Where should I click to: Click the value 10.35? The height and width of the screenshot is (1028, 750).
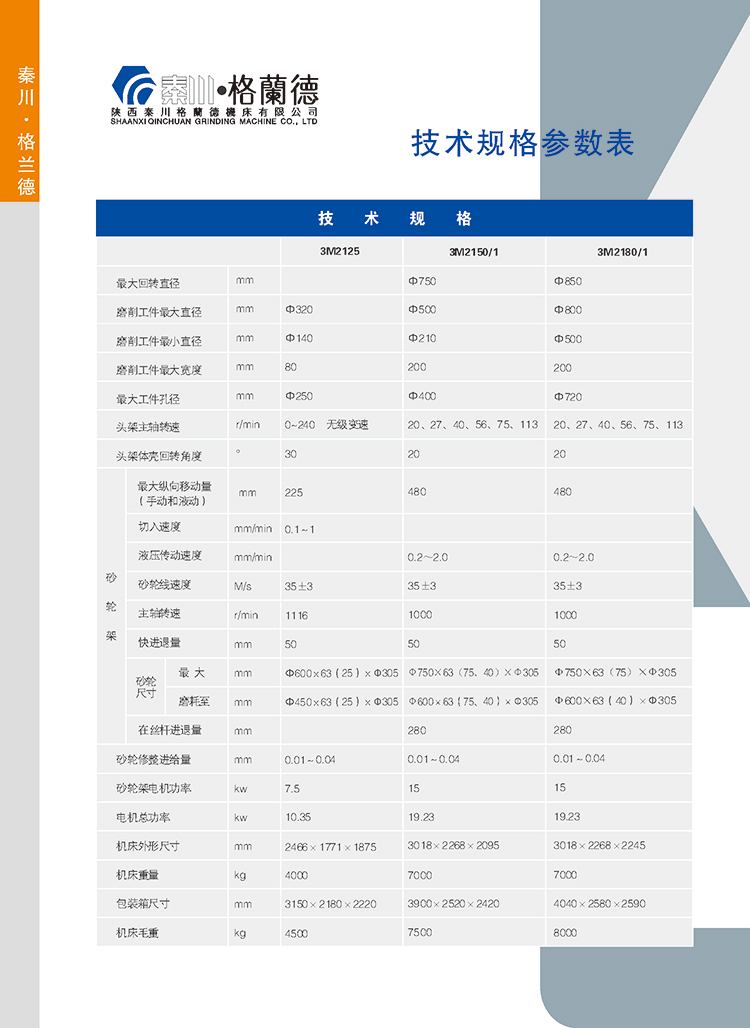pyautogui.click(x=298, y=817)
